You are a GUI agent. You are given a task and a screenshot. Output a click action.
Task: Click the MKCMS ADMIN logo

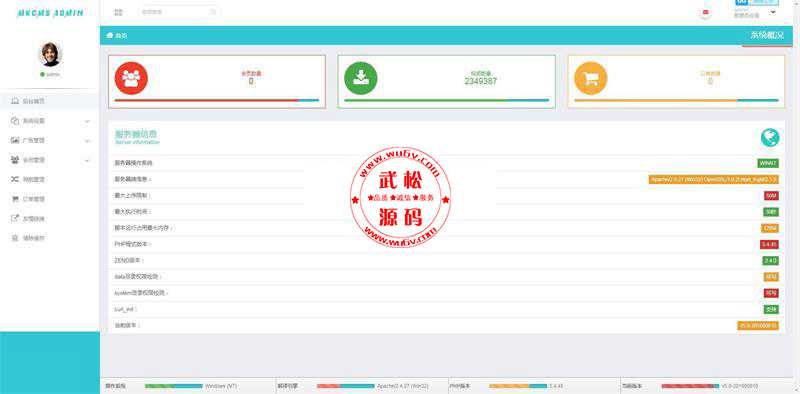[50, 13]
